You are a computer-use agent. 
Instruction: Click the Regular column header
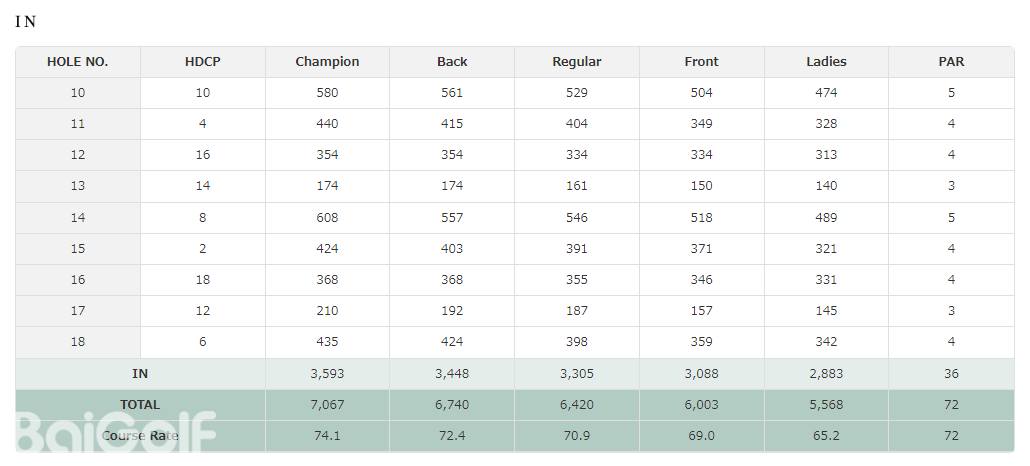pos(577,62)
